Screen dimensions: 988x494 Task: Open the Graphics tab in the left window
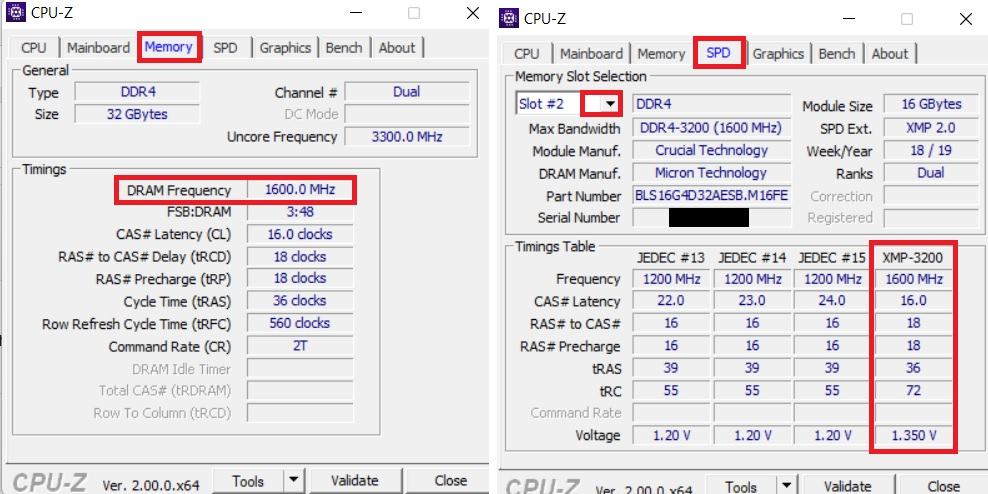coord(285,48)
